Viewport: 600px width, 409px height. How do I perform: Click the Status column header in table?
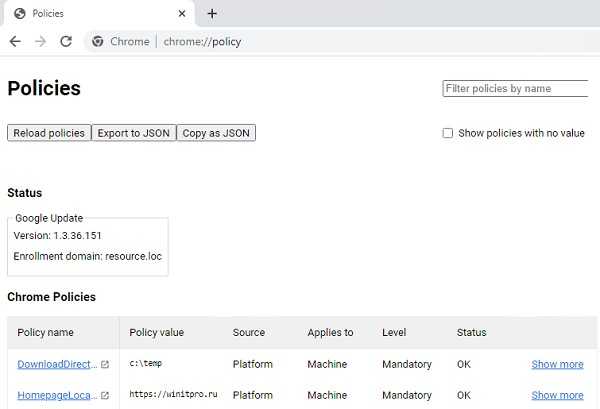pyautogui.click(x=471, y=332)
